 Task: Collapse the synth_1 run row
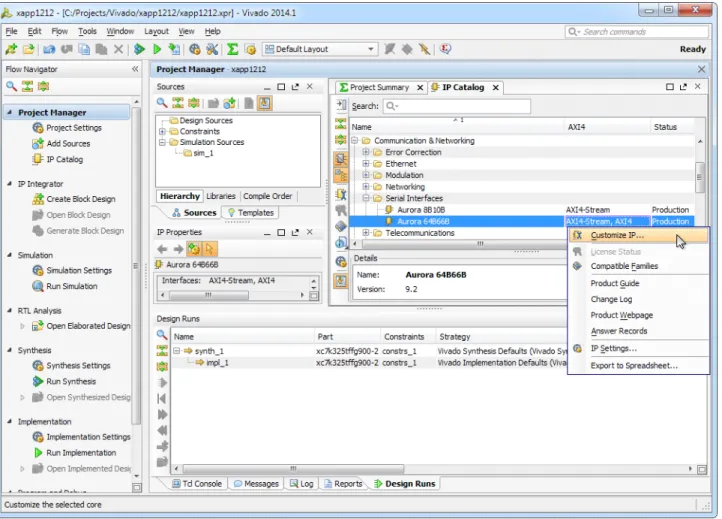pyautogui.click(x=177, y=351)
